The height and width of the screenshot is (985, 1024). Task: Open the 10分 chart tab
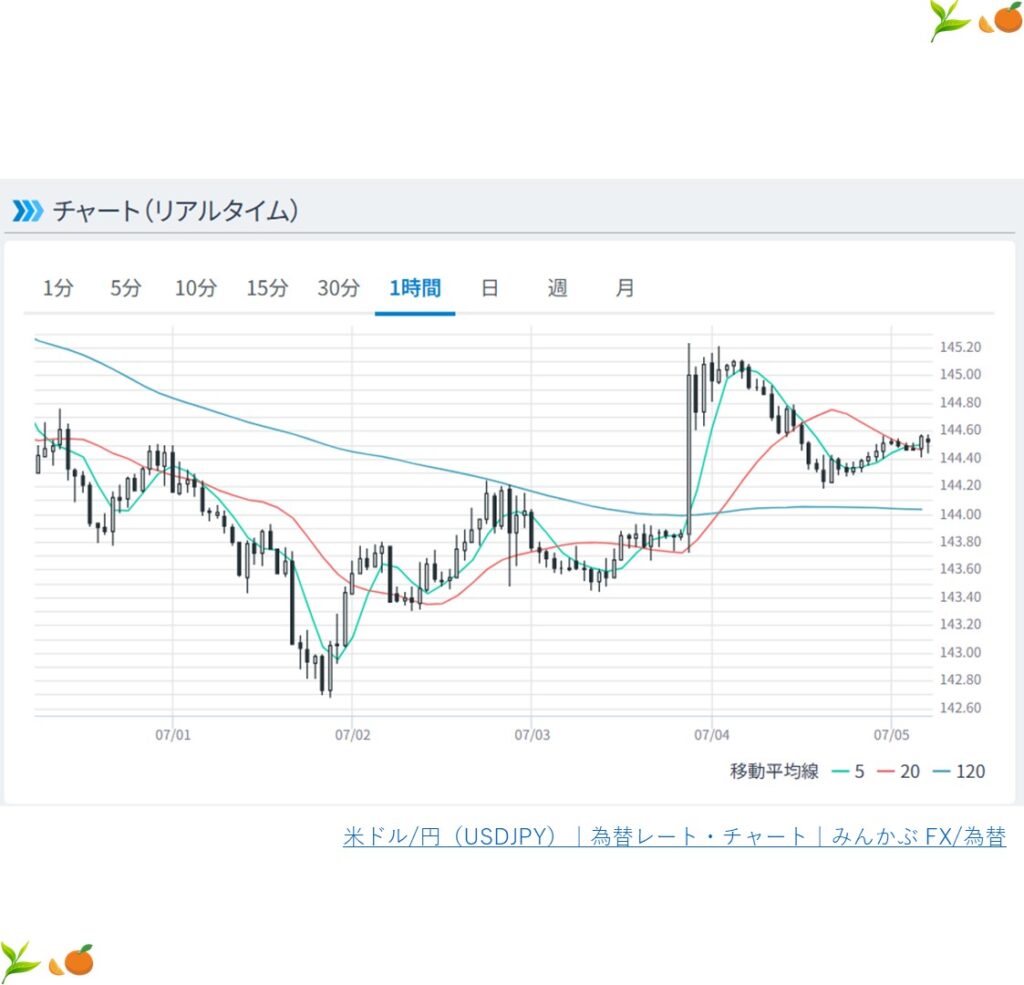tap(195, 288)
